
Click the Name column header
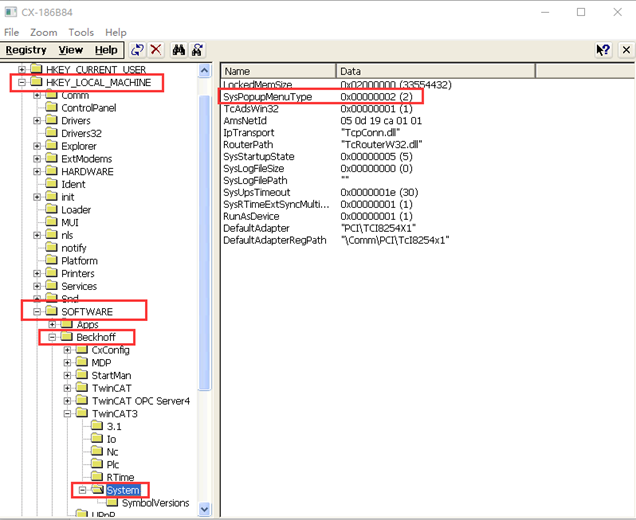(278, 71)
